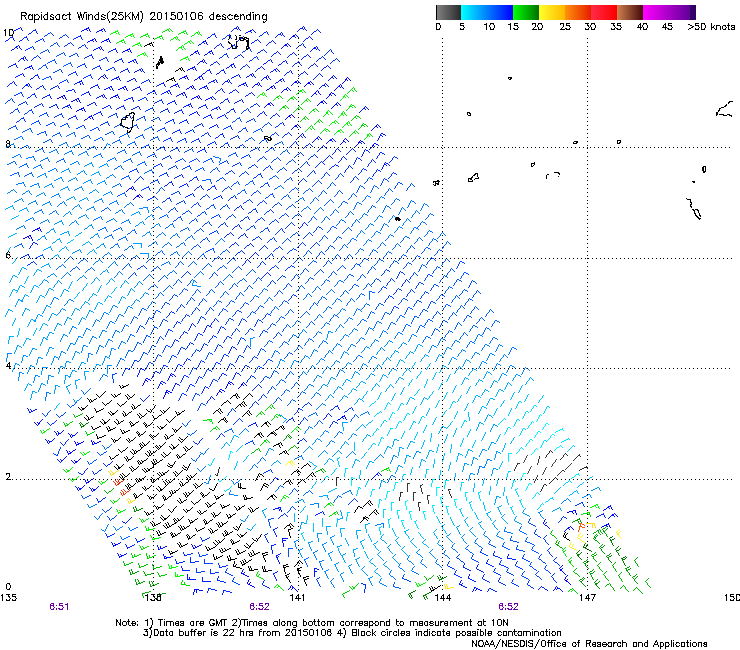Click the '25' label under the color bar

(565, 27)
